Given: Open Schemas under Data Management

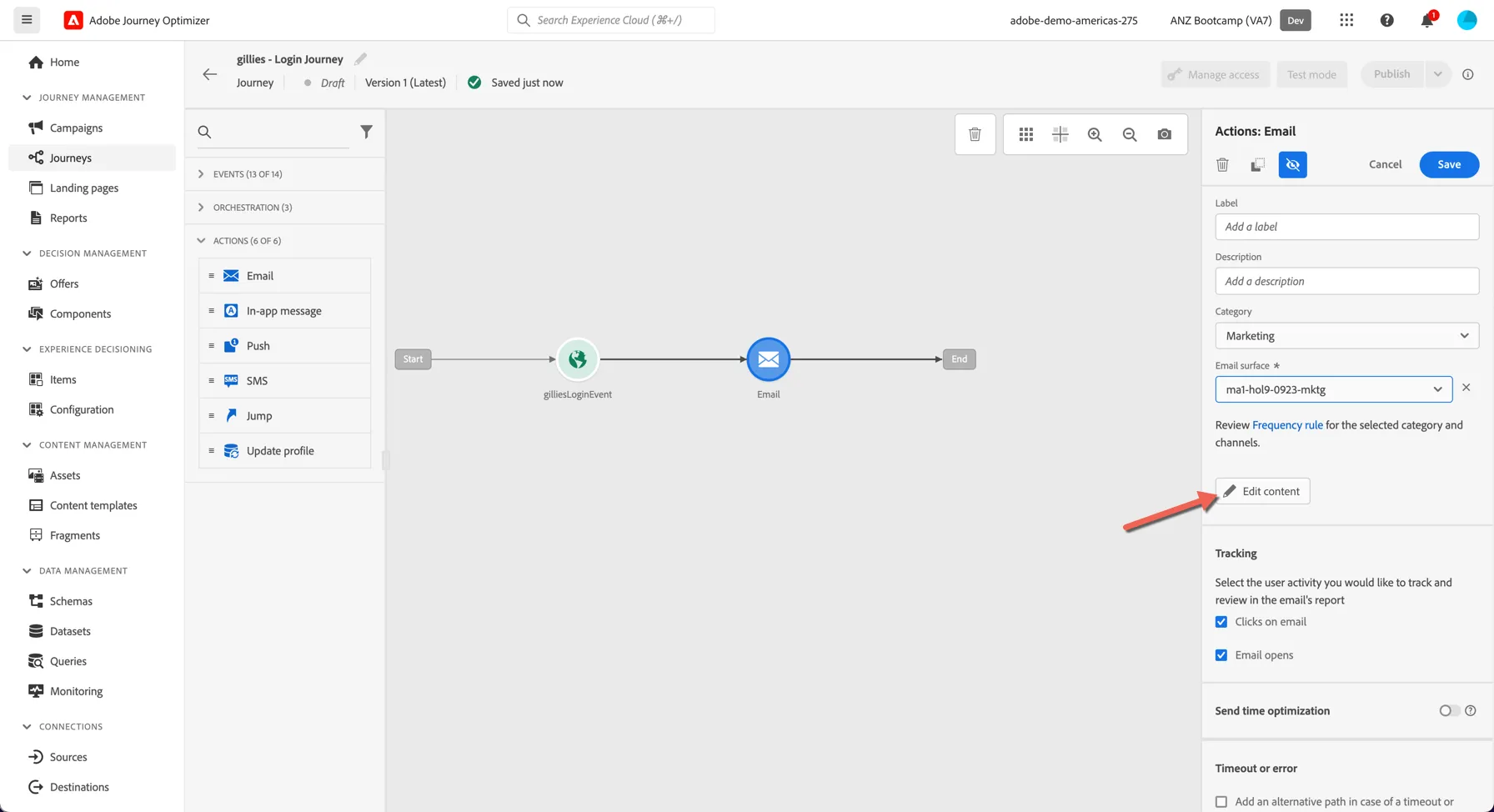Looking at the screenshot, I should 71,601.
